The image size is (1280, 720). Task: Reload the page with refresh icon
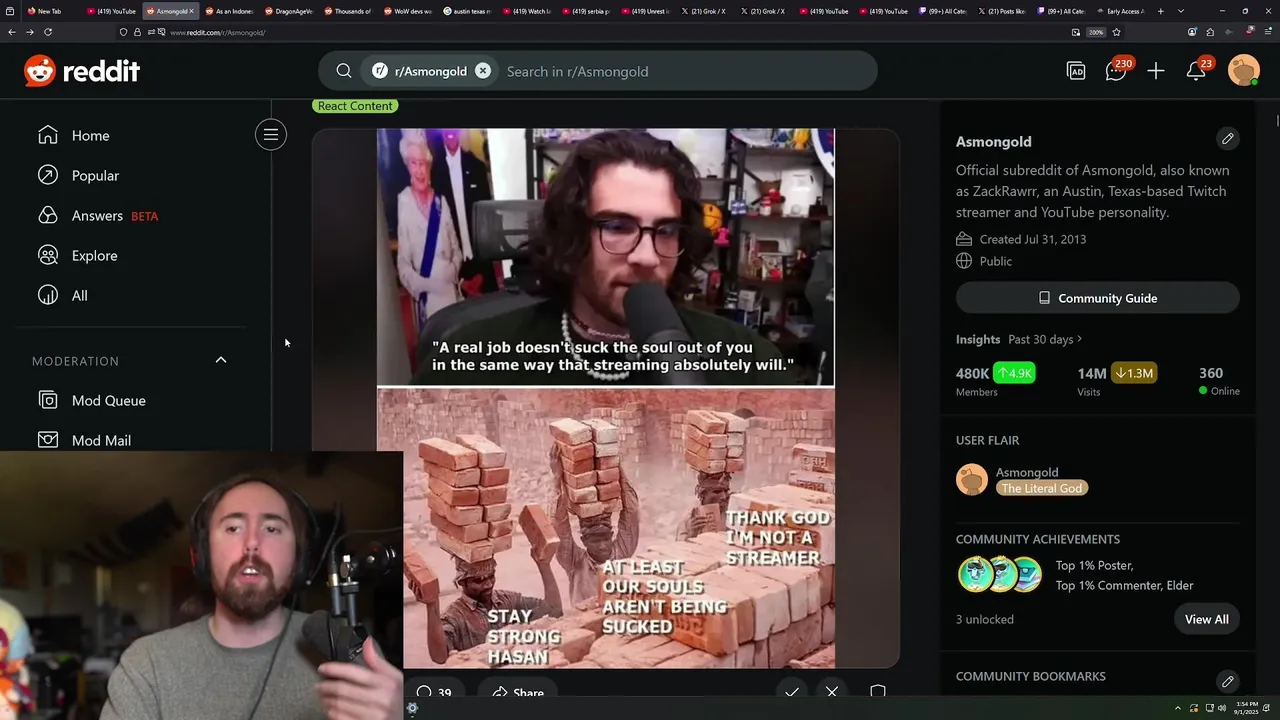click(x=47, y=32)
